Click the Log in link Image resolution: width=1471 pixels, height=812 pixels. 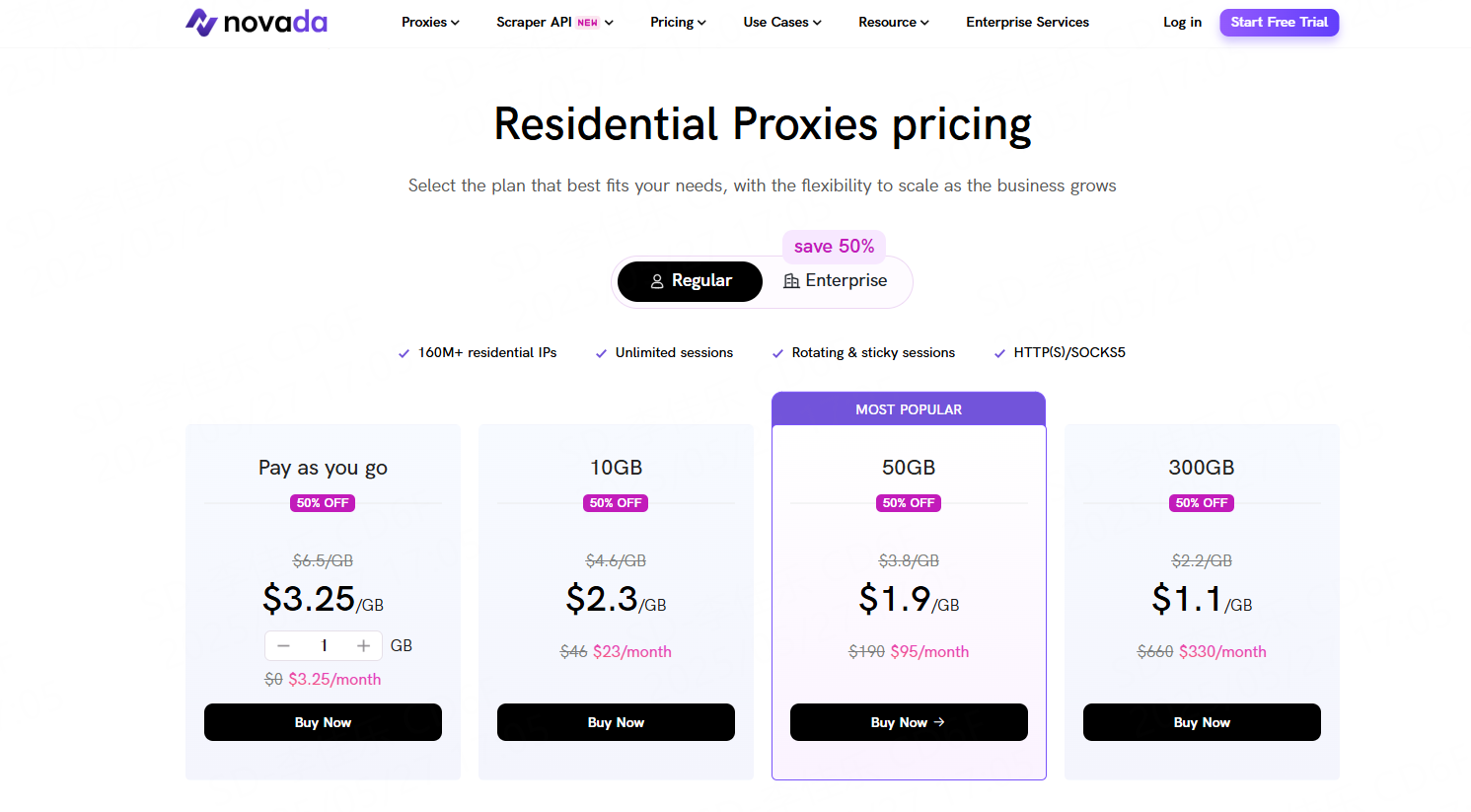pos(1182,22)
